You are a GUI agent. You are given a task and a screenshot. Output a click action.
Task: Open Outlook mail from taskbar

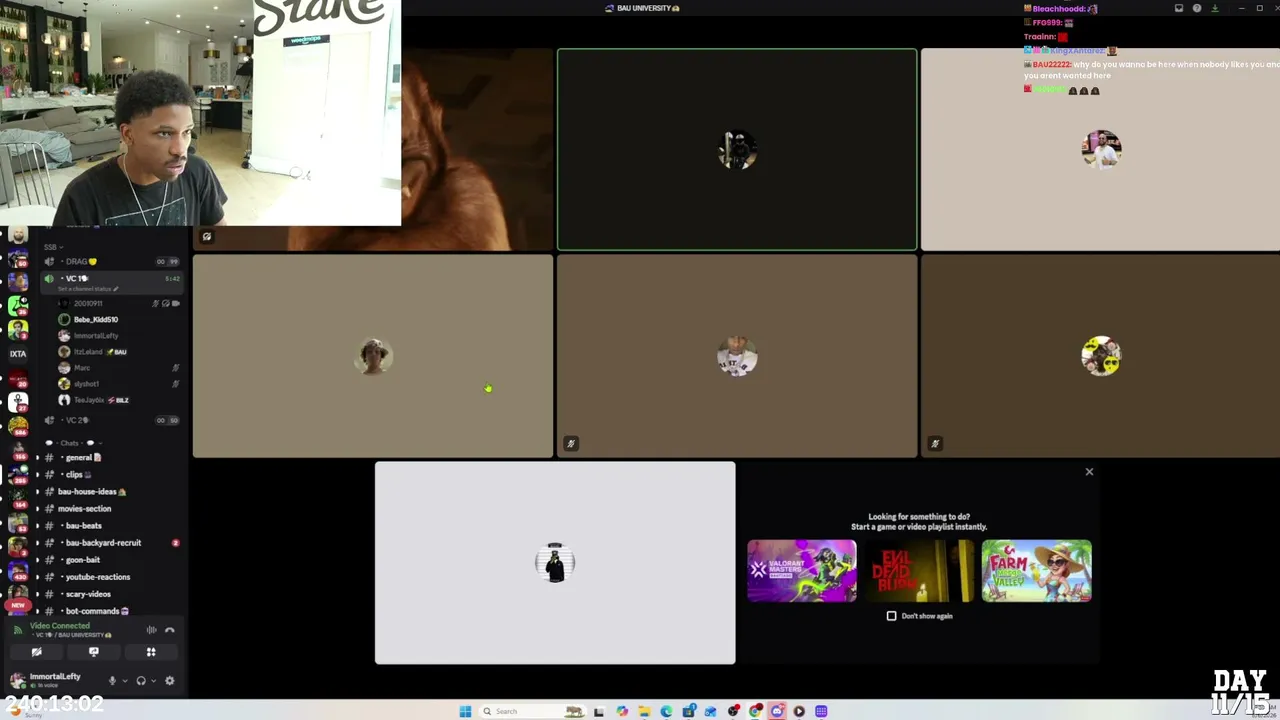click(x=710, y=711)
